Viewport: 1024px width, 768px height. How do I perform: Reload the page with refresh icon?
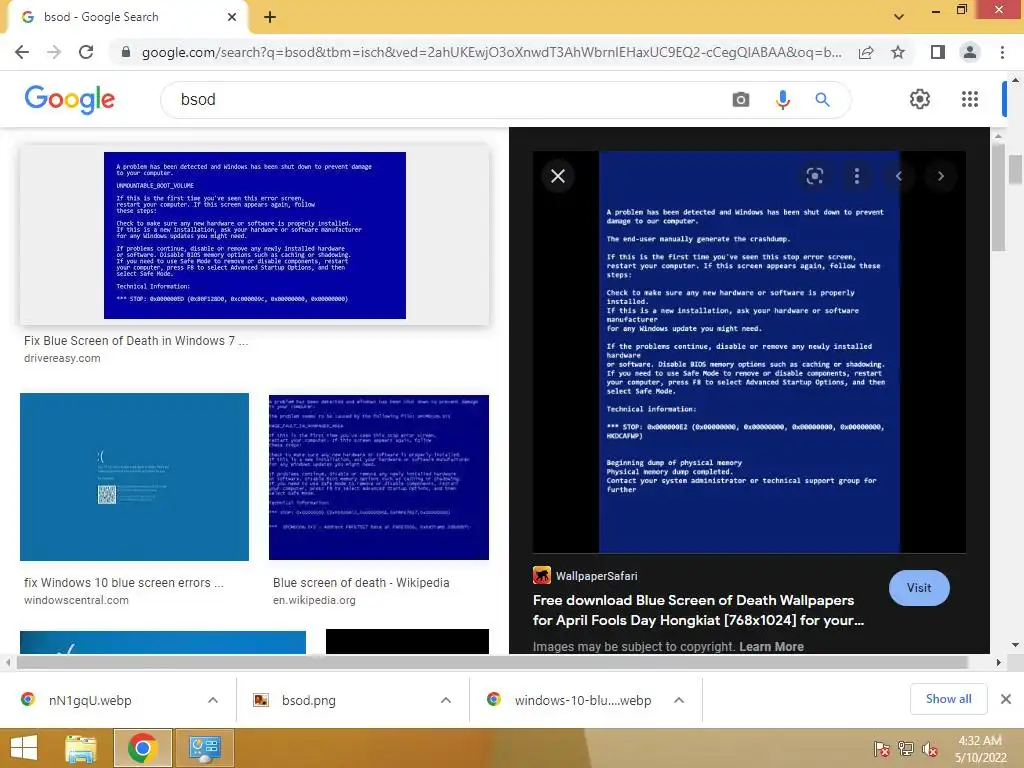[86, 52]
